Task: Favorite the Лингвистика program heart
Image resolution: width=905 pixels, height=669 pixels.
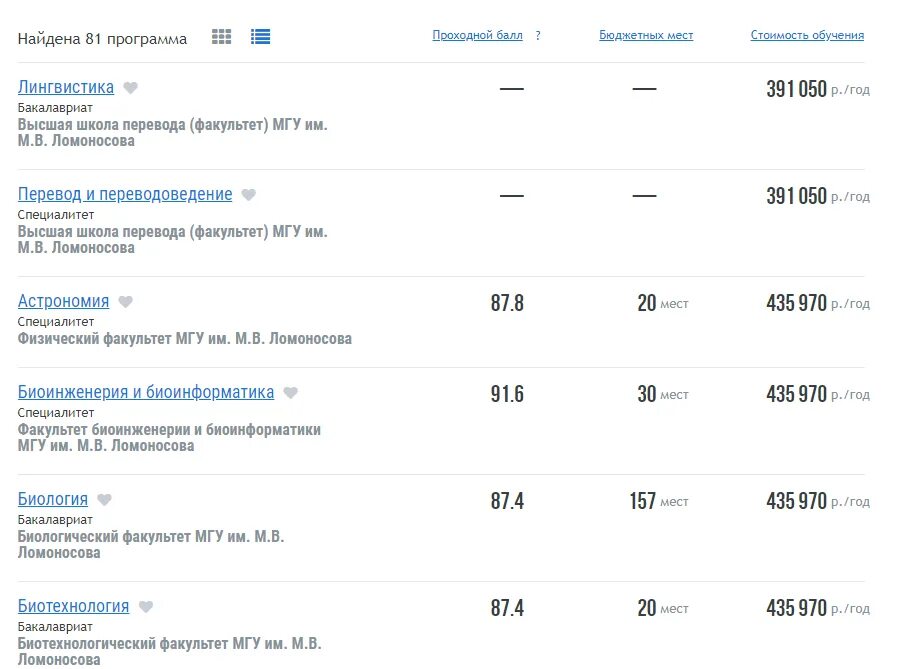Action: (x=130, y=88)
